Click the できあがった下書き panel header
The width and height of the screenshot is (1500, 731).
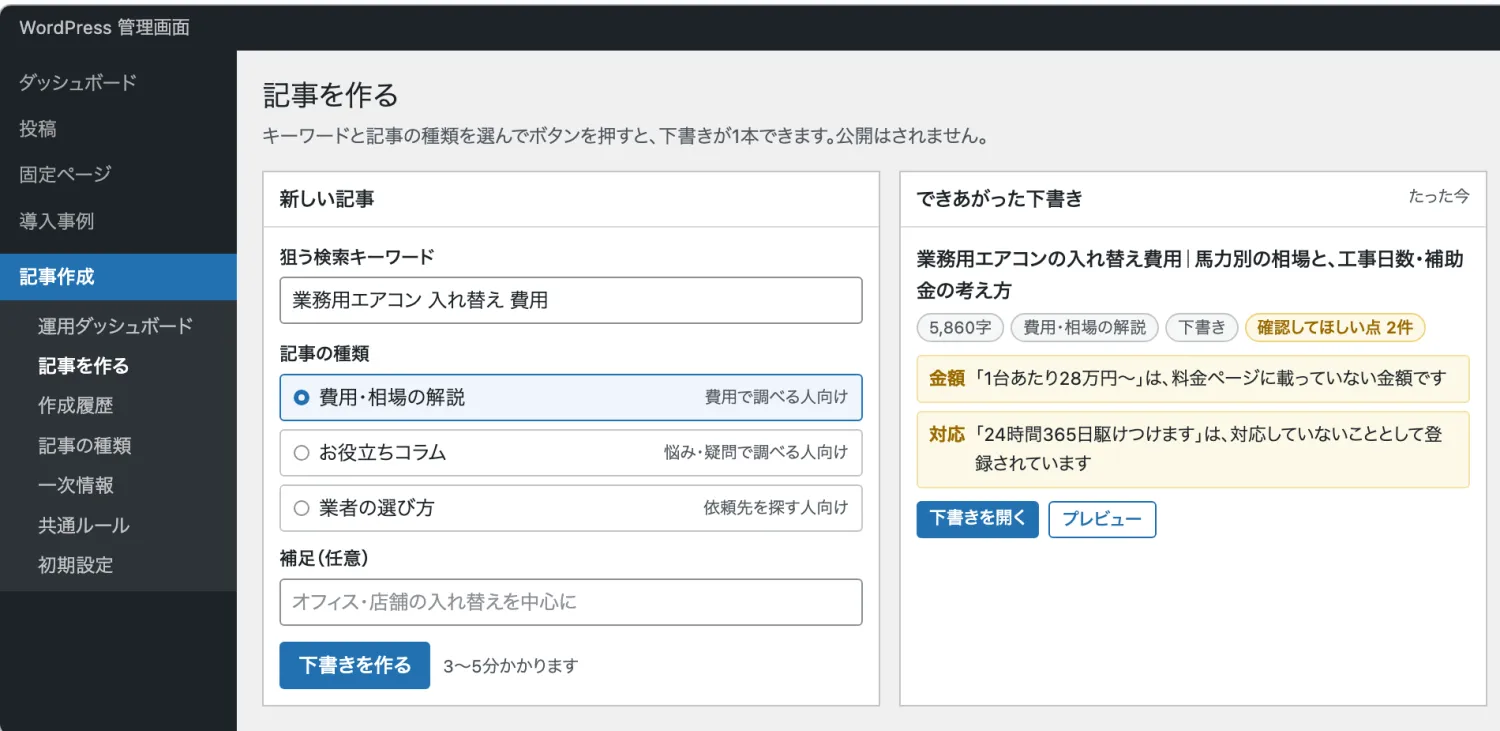[1000, 199]
